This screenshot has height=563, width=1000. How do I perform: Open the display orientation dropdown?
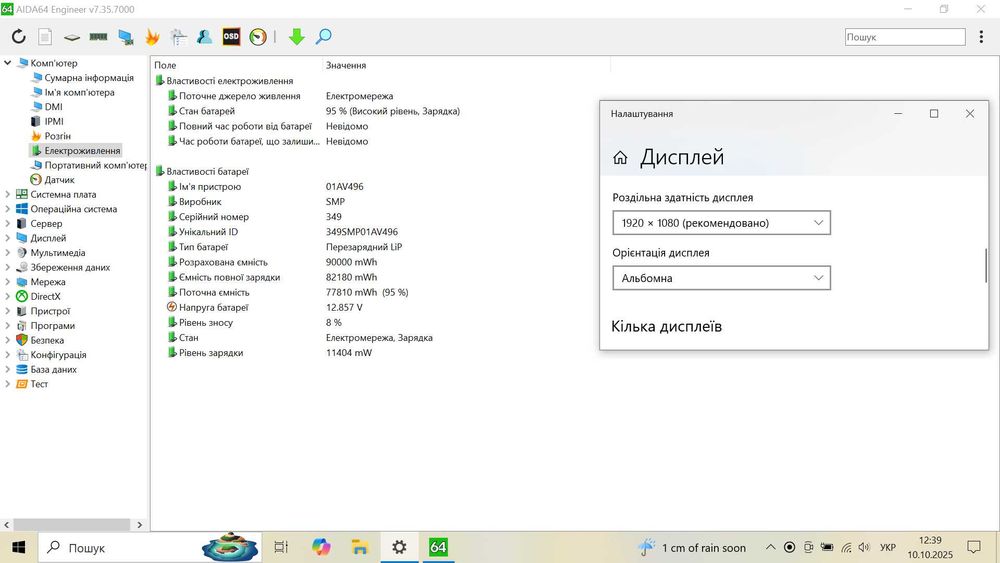tap(721, 278)
